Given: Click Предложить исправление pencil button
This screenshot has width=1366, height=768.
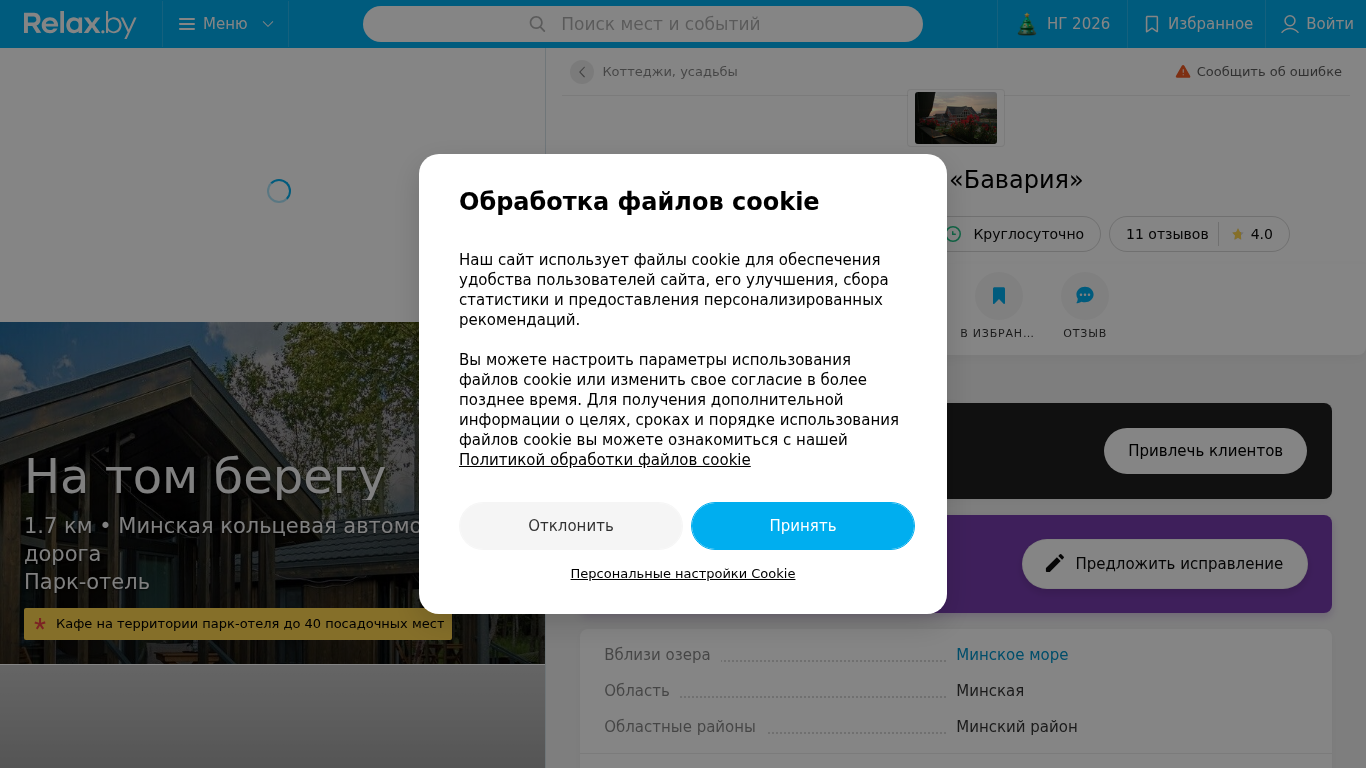Looking at the screenshot, I should click(x=1165, y=564).
